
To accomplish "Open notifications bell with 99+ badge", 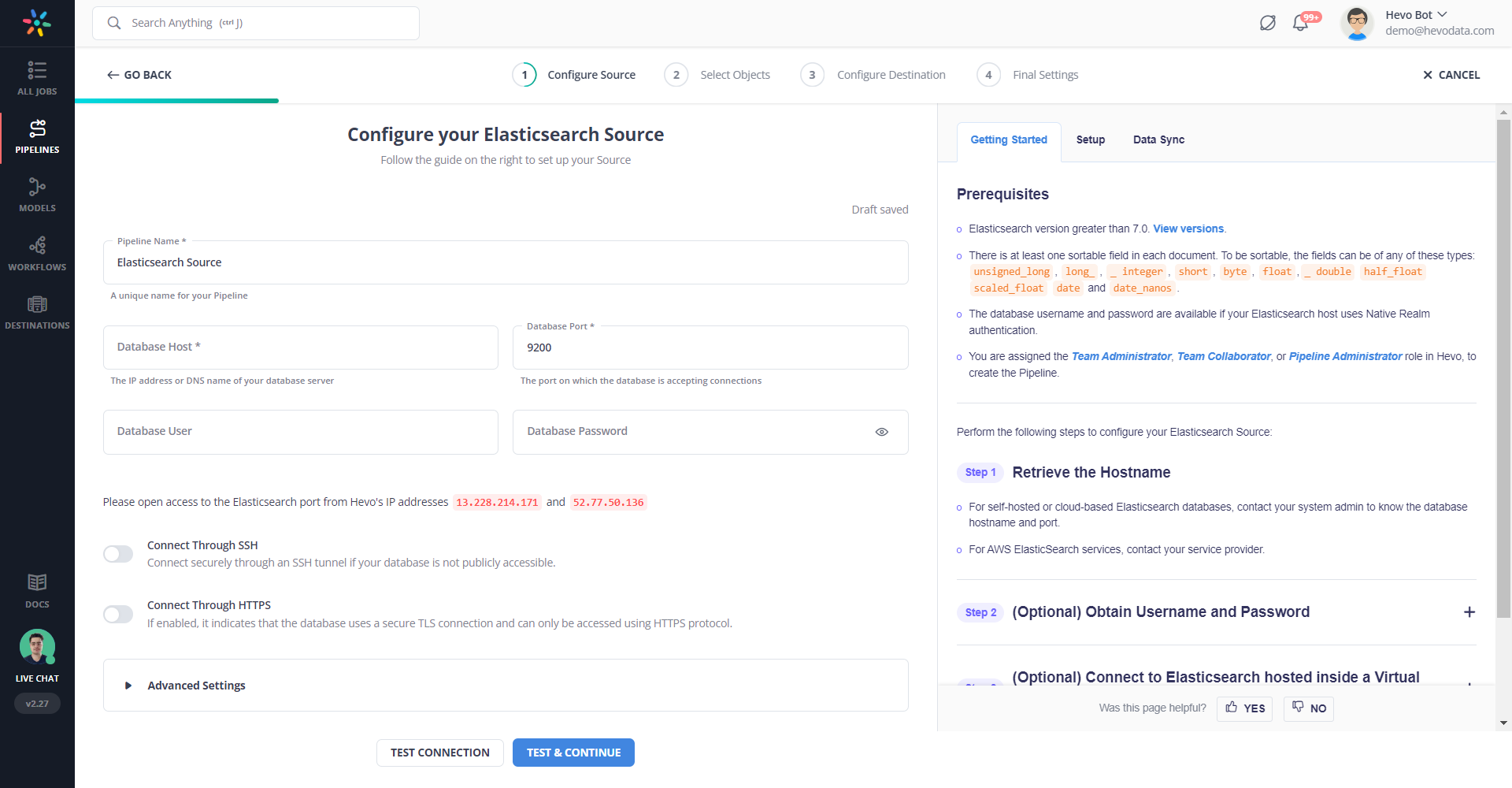I will 1302,23.
